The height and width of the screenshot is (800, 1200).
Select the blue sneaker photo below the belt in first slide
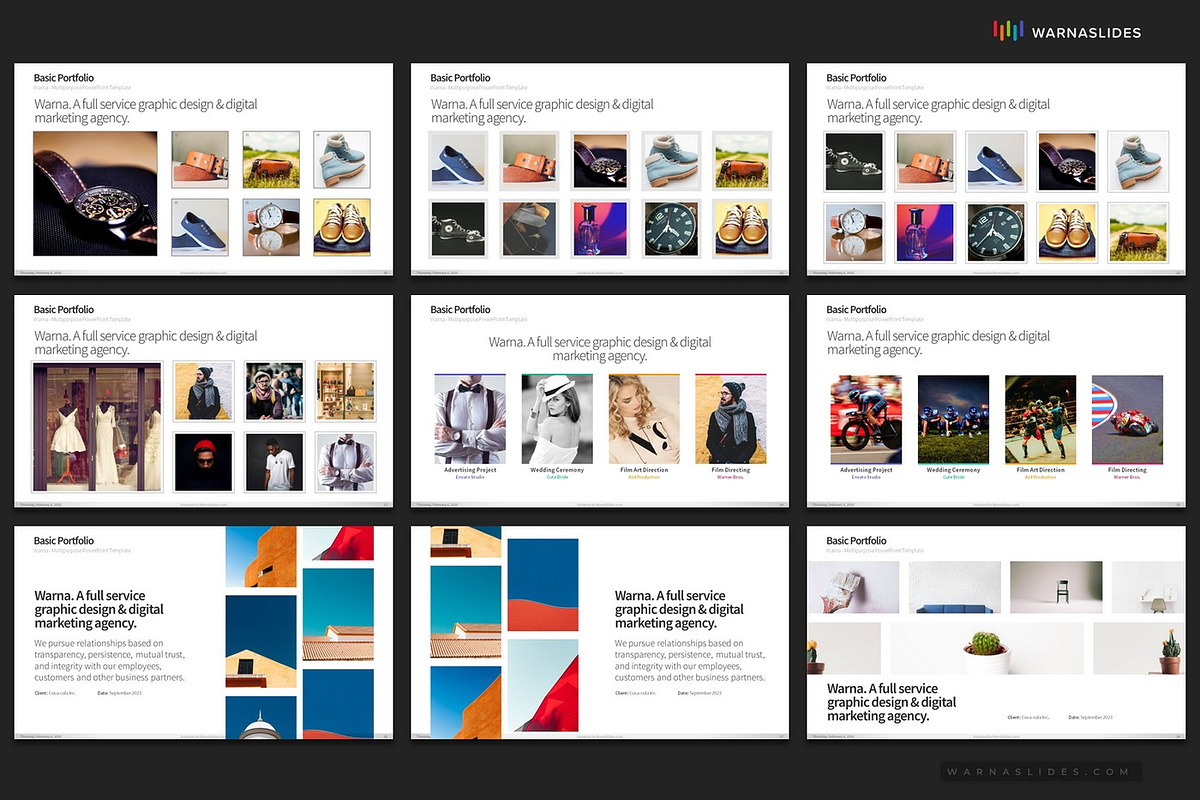tap(200, 228)
